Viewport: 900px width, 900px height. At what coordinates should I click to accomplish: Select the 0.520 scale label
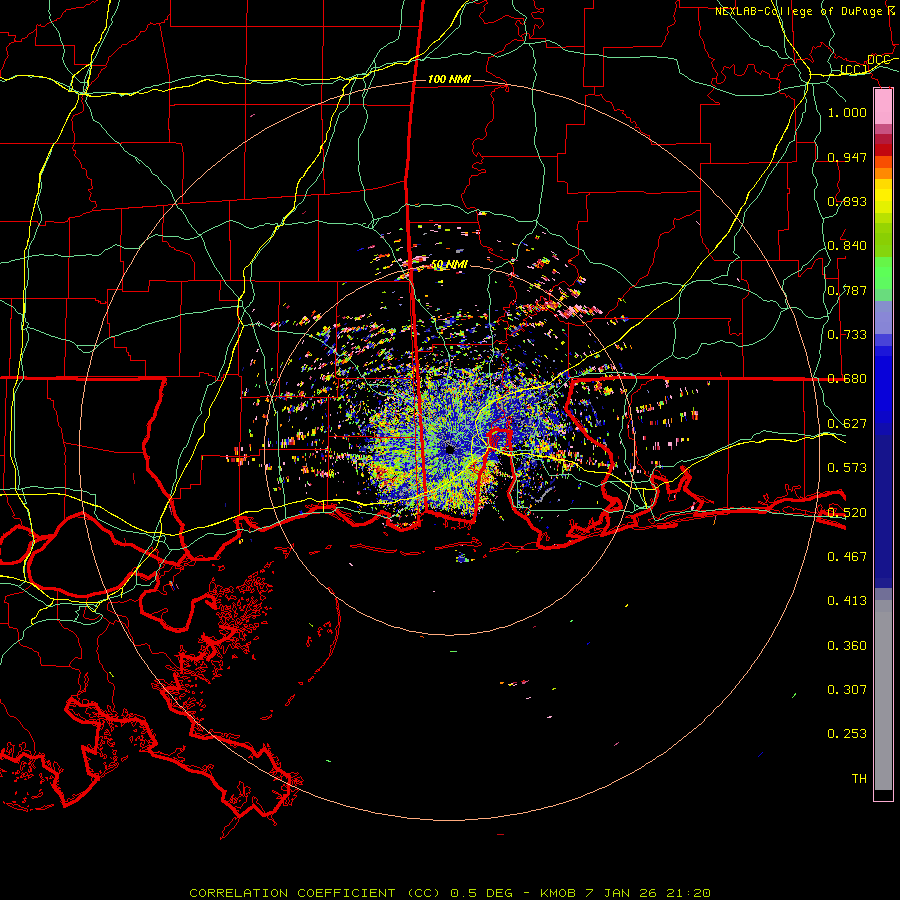pos(847,512)
